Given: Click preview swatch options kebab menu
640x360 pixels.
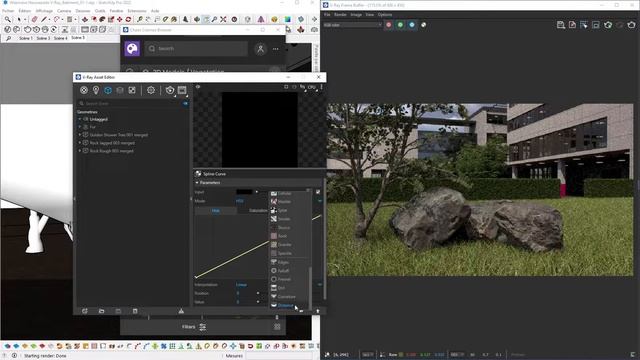Looking at the screenshot, I should click(x=322, y=87).
